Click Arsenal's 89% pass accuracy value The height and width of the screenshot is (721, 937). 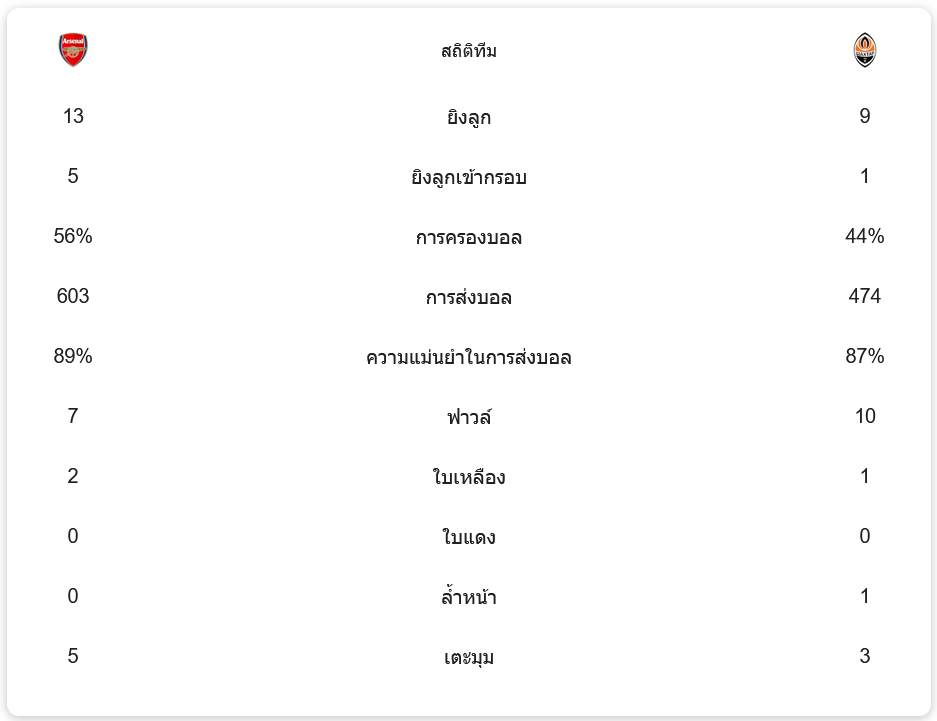(x=73, y=356)
